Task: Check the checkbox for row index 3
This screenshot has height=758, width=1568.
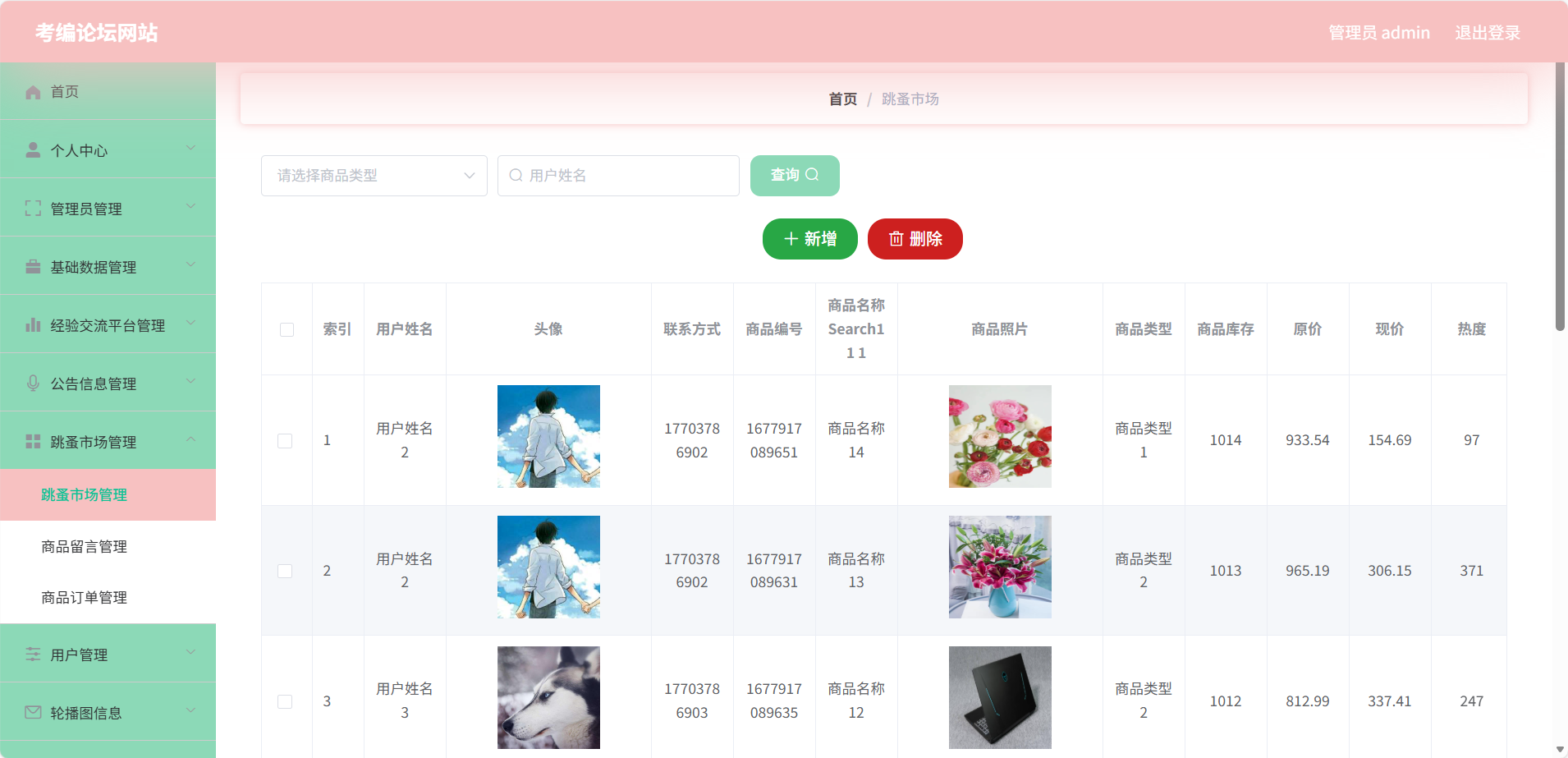Action: [285, 701]
